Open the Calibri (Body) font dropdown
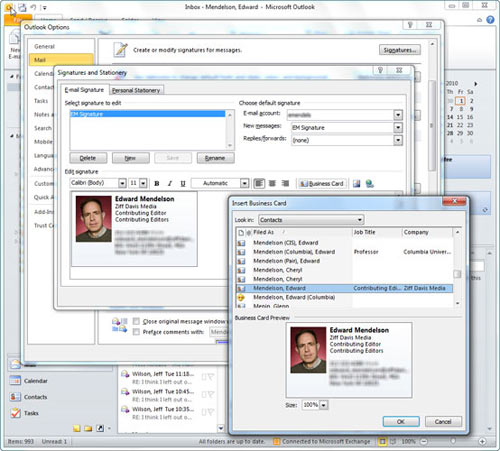Viewport: 500px width, 451px height. click(122, 183)
